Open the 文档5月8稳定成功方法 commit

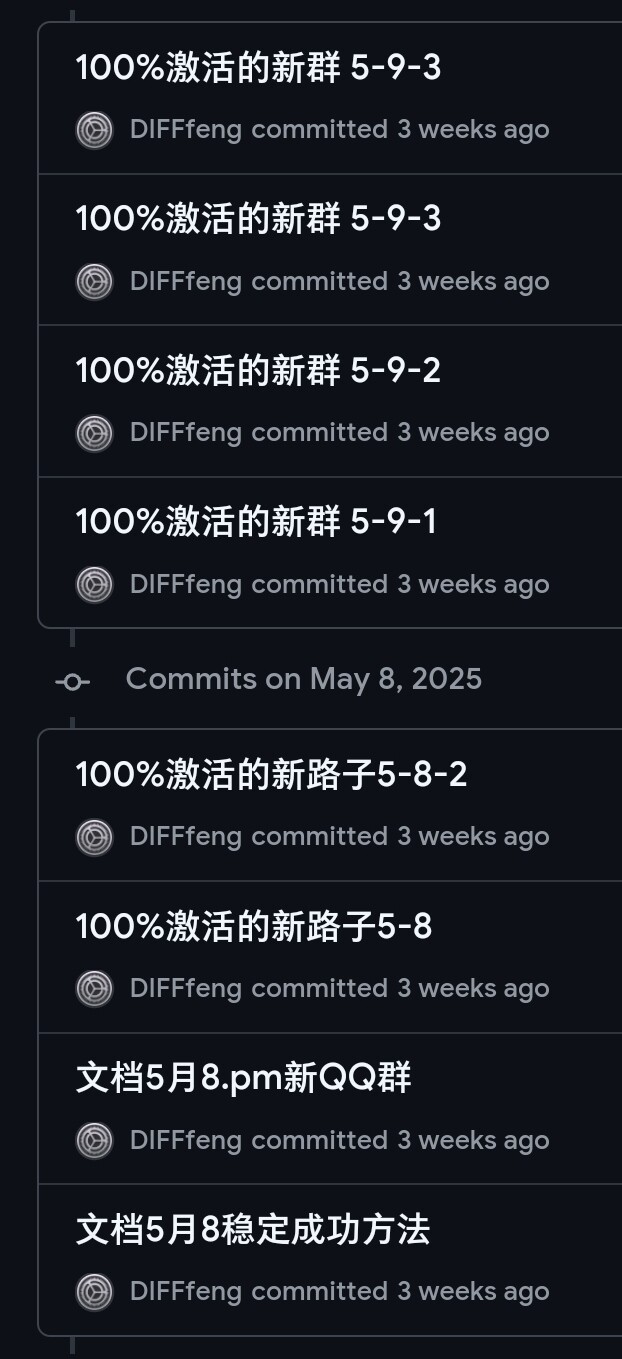coord(253,1229)
